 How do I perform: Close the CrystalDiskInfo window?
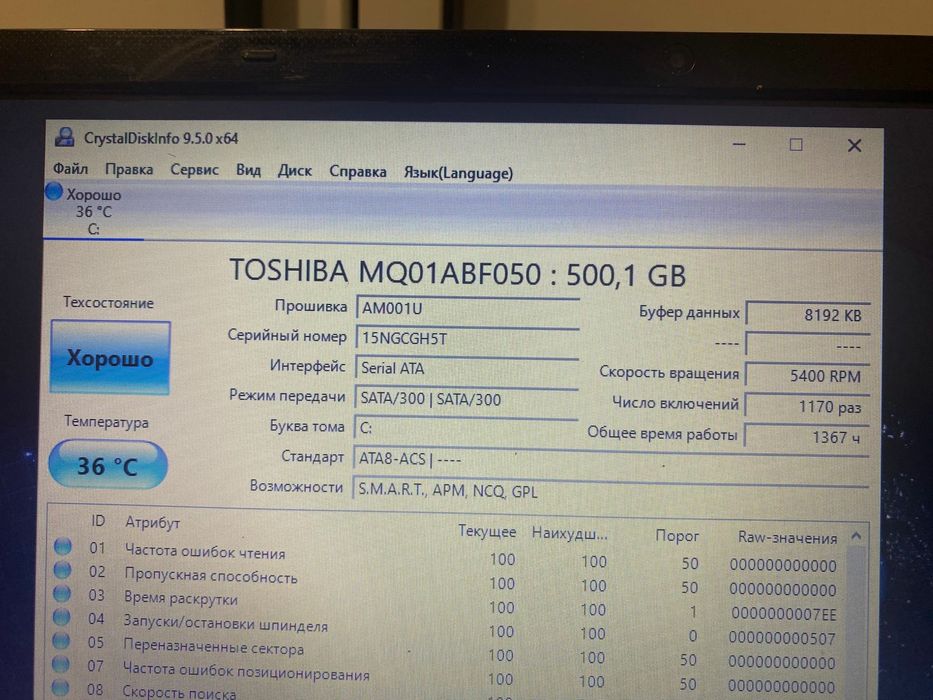[x=854, y=146]
